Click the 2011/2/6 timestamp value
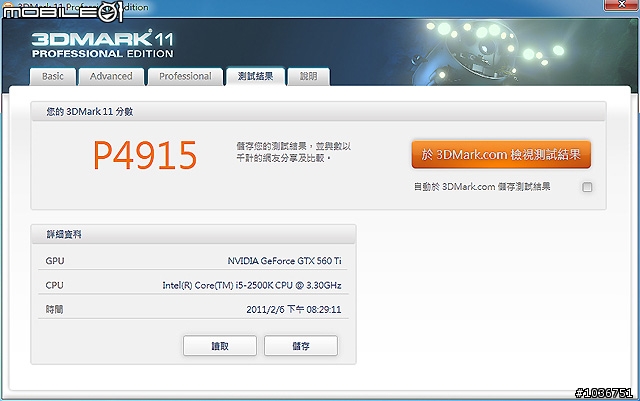 coord(294,310)
